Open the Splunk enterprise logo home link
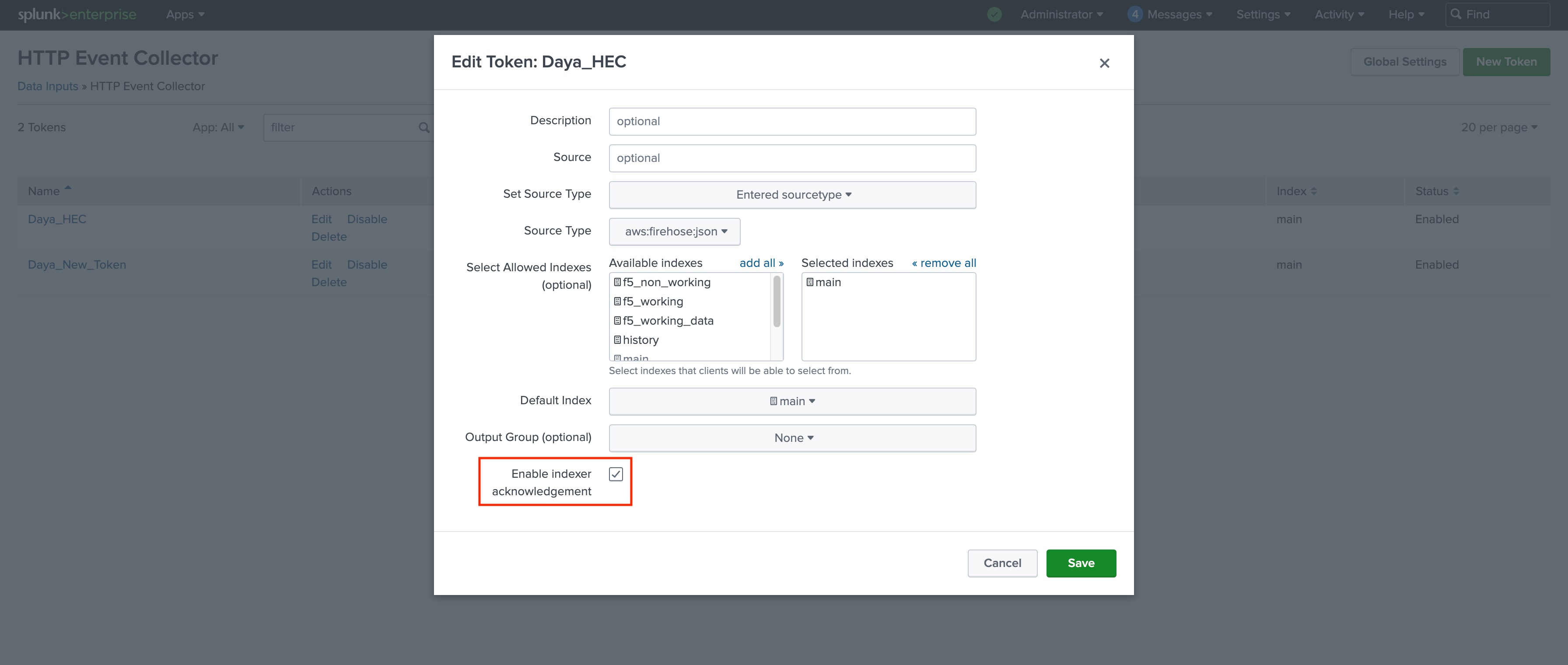This screenshot has width=1568, height=665. click(77, 14)
